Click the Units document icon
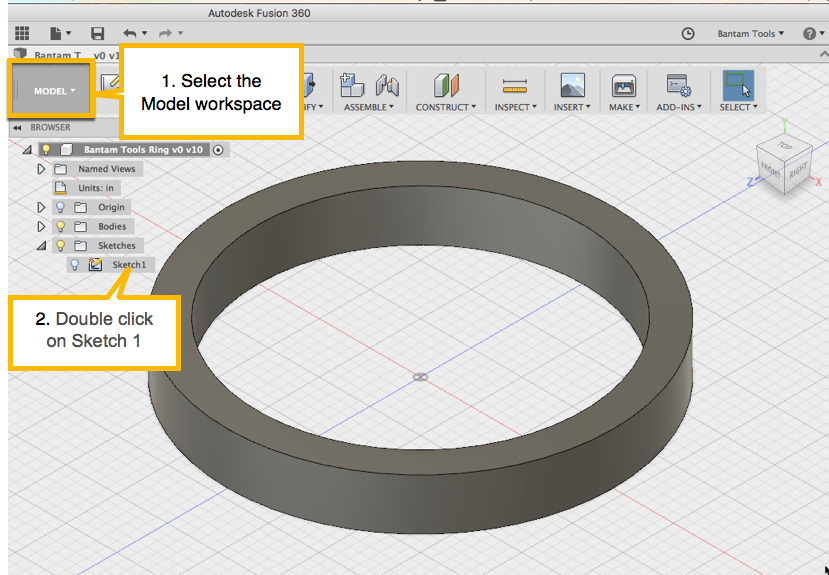Image resolution: width=829 pixels, height=575 pixels. [61, 188]
